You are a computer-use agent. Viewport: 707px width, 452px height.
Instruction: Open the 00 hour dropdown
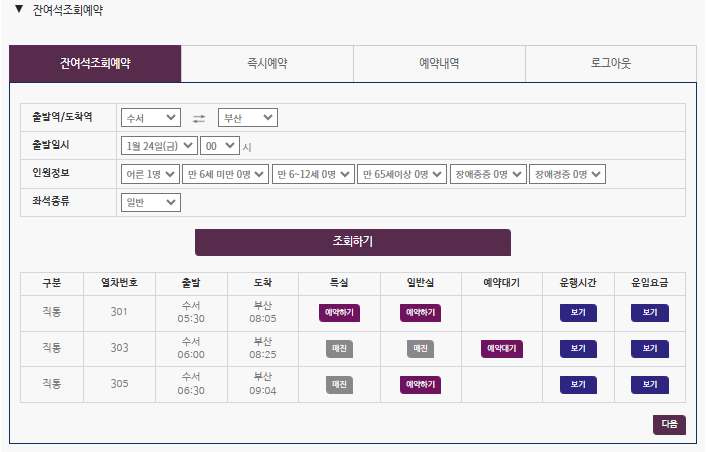[219, 146]
